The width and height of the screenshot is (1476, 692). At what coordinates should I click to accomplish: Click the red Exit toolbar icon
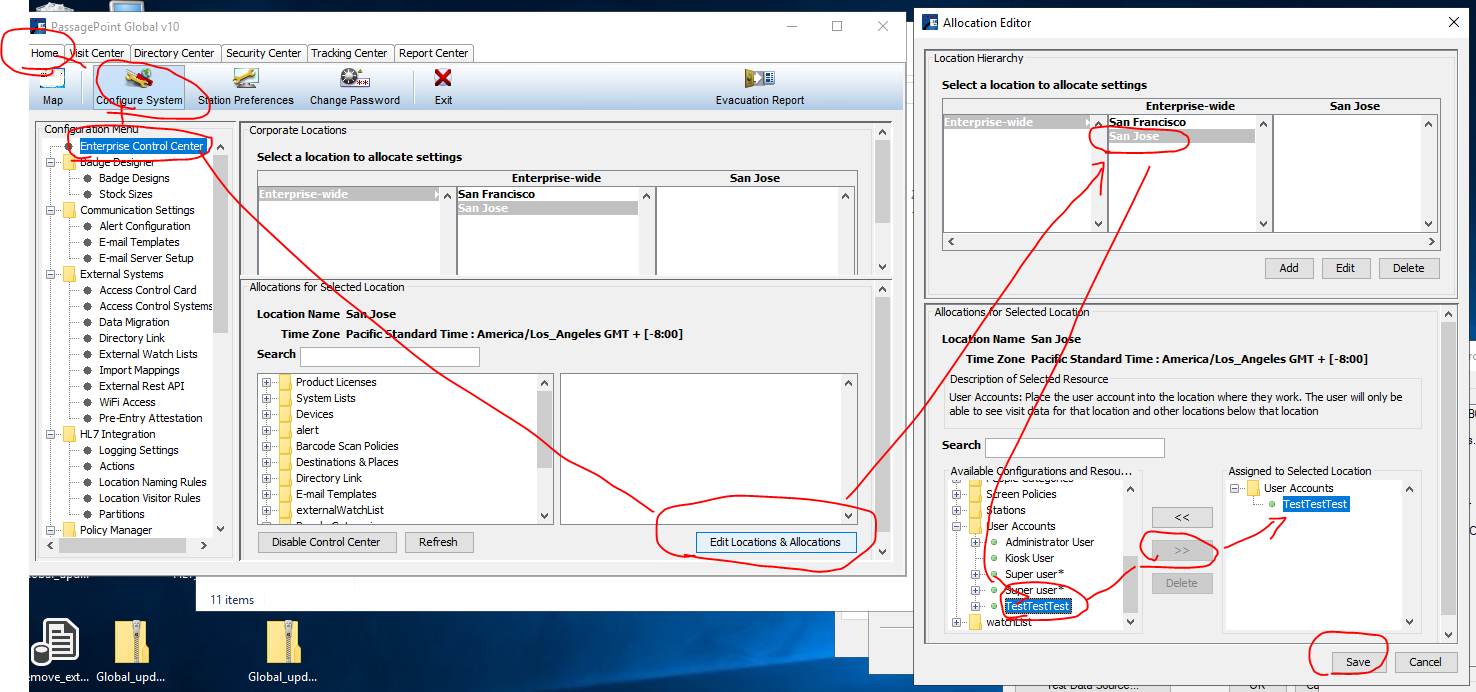click(443, 86)
